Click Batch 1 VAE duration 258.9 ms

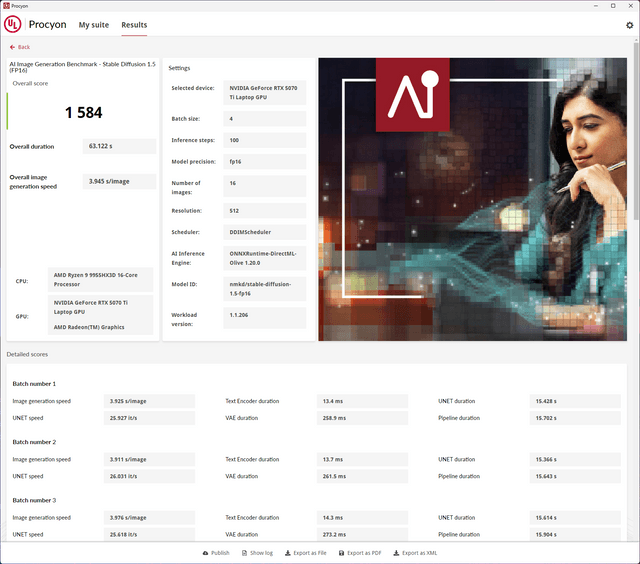tap(362, 418)
